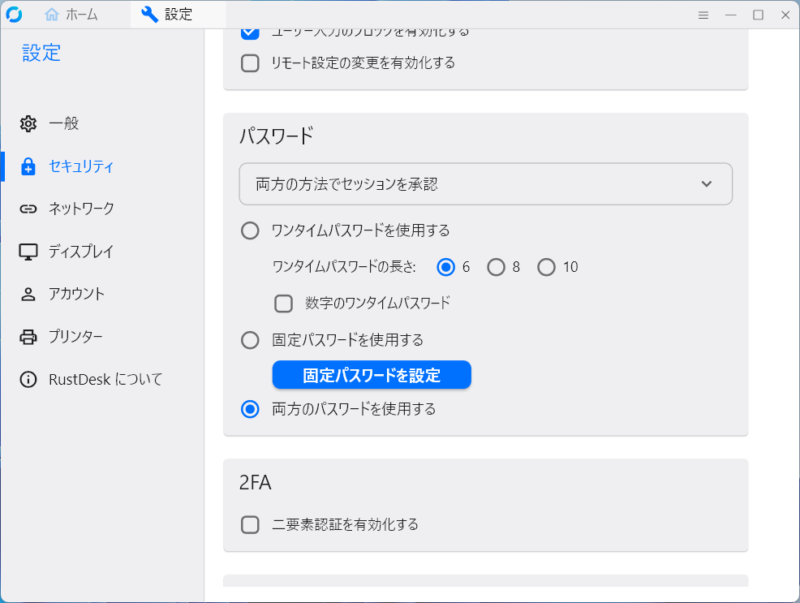The image size is (800, 603).
Task: Select ワンタイムパスワードを使用する radio option
Action: coord(250,231)
